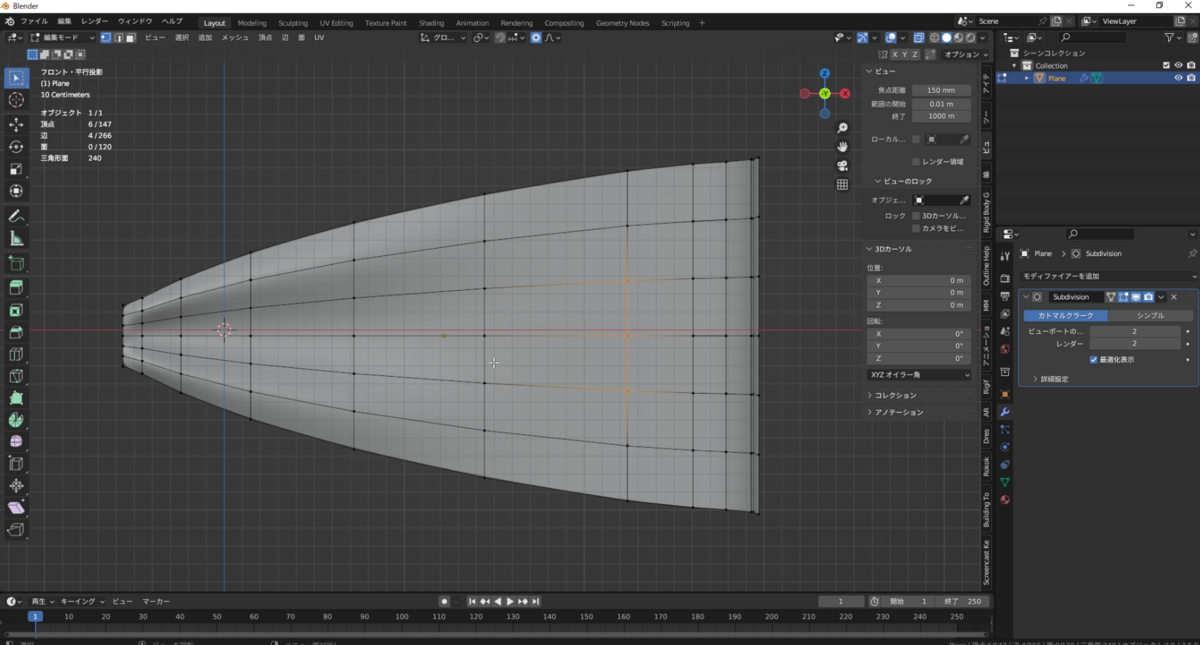Hide Plane object in viewport
This screenshot has height=645, width=1200.
(1178, 78)
